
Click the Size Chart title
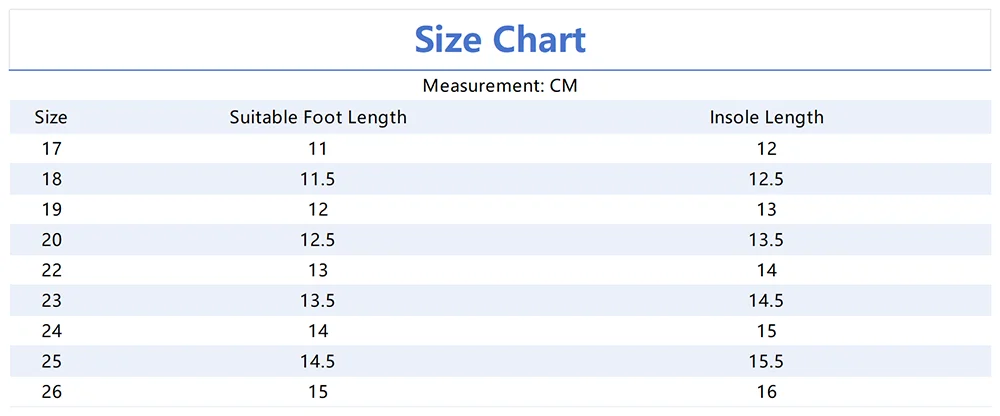(x=500, y=40)
